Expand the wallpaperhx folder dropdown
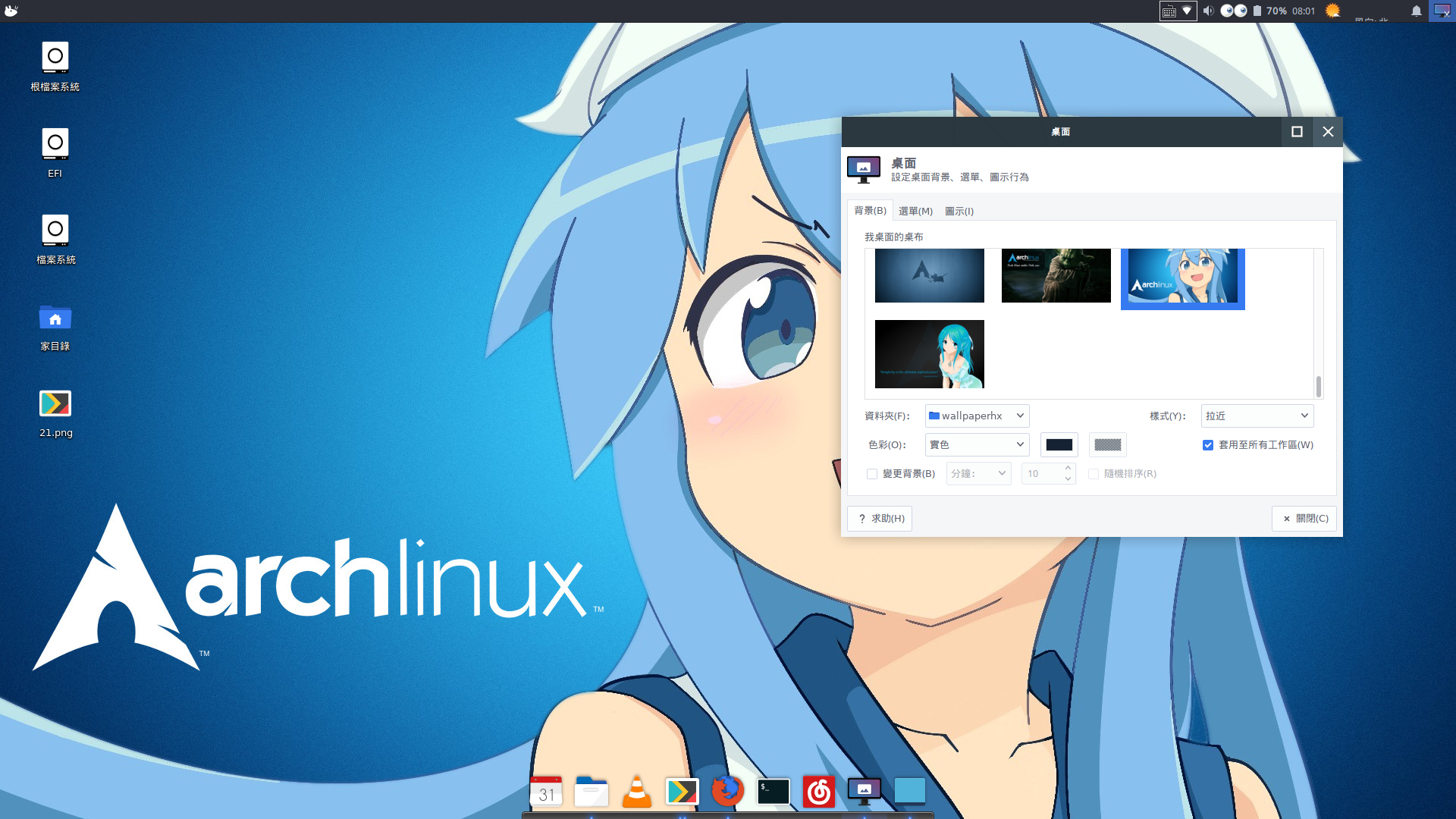1456x819 pixels. pos(977,416)
